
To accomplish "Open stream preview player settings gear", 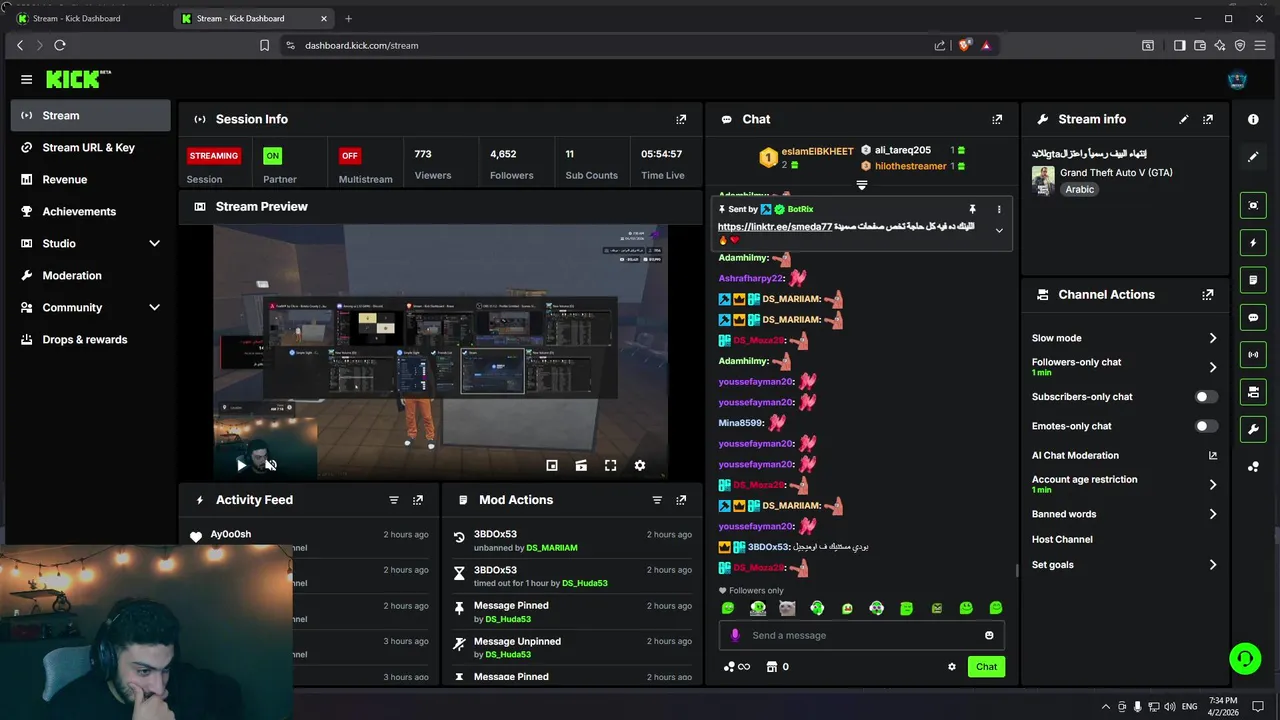I will point(640,465).
